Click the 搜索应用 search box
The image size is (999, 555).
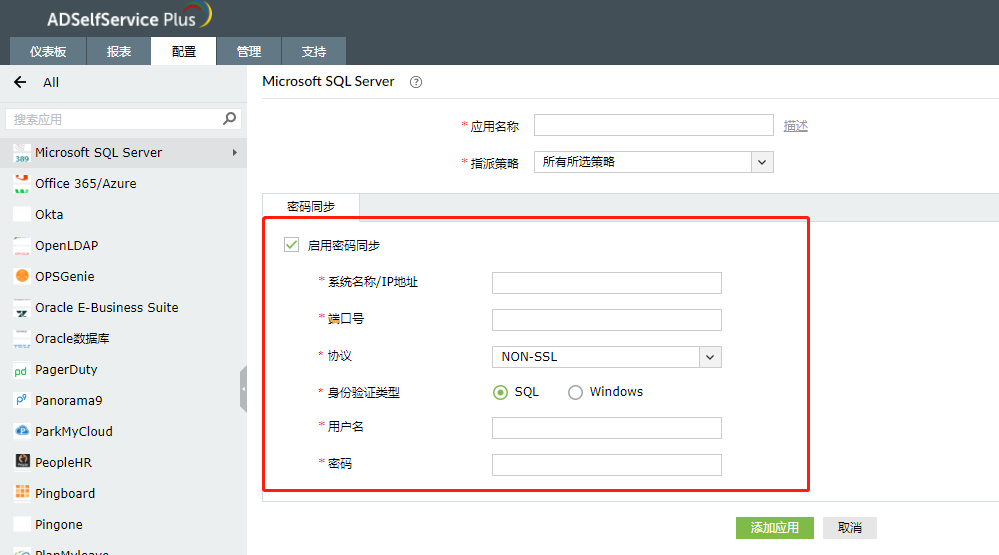(123, 119)
